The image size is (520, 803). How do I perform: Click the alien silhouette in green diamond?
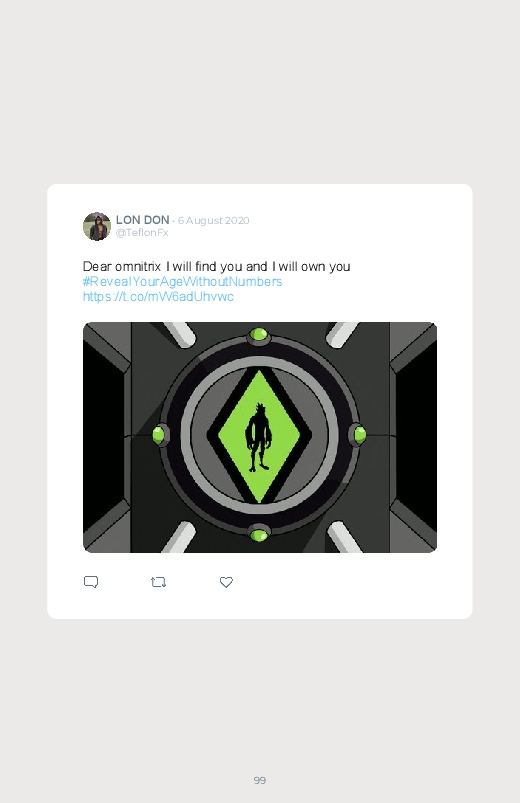(x=258, y=436)
